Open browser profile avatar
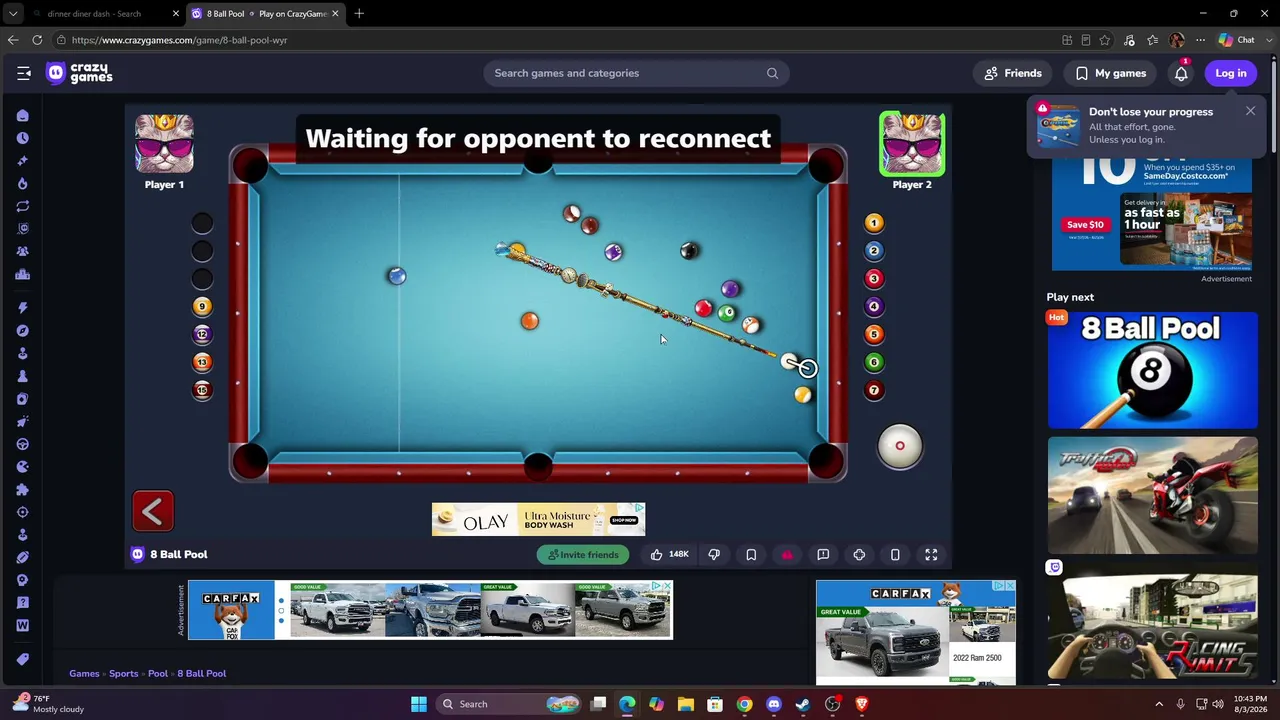The image size is (1280, 720). pos(1176,40)
